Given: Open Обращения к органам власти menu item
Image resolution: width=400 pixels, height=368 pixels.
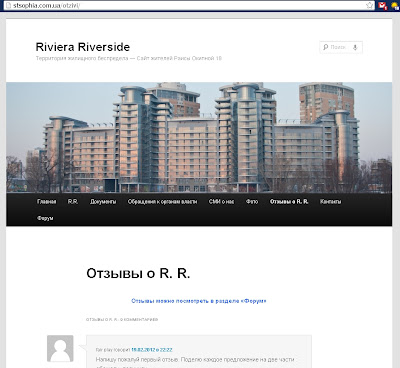Looking at the screenshot, I should tap(162, 202).
